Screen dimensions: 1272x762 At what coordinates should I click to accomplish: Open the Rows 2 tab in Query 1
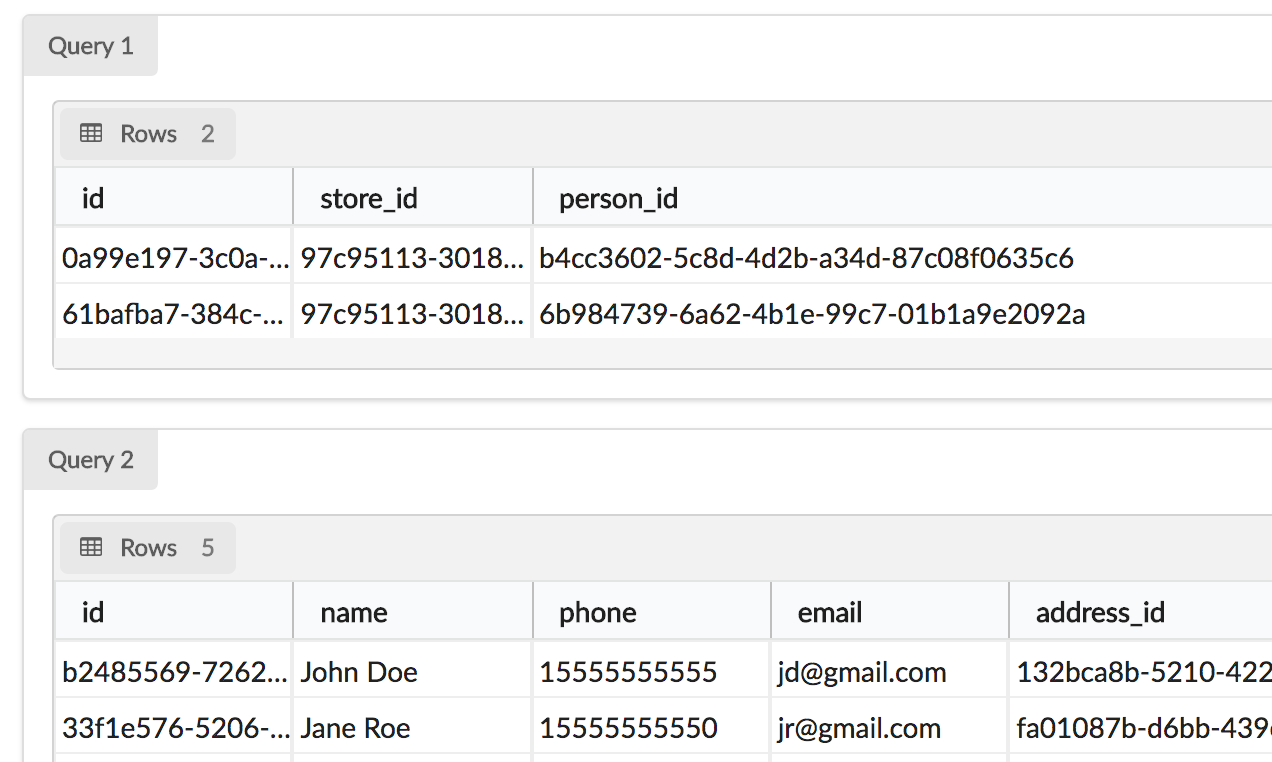[x=148, y=134]
